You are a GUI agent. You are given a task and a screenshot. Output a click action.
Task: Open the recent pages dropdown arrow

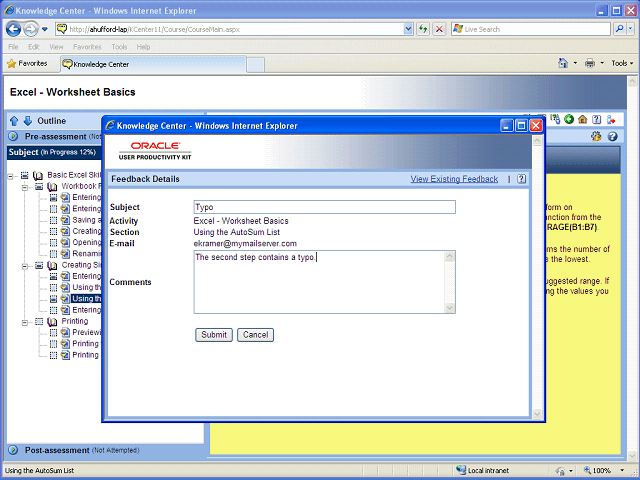click(45, 29)
